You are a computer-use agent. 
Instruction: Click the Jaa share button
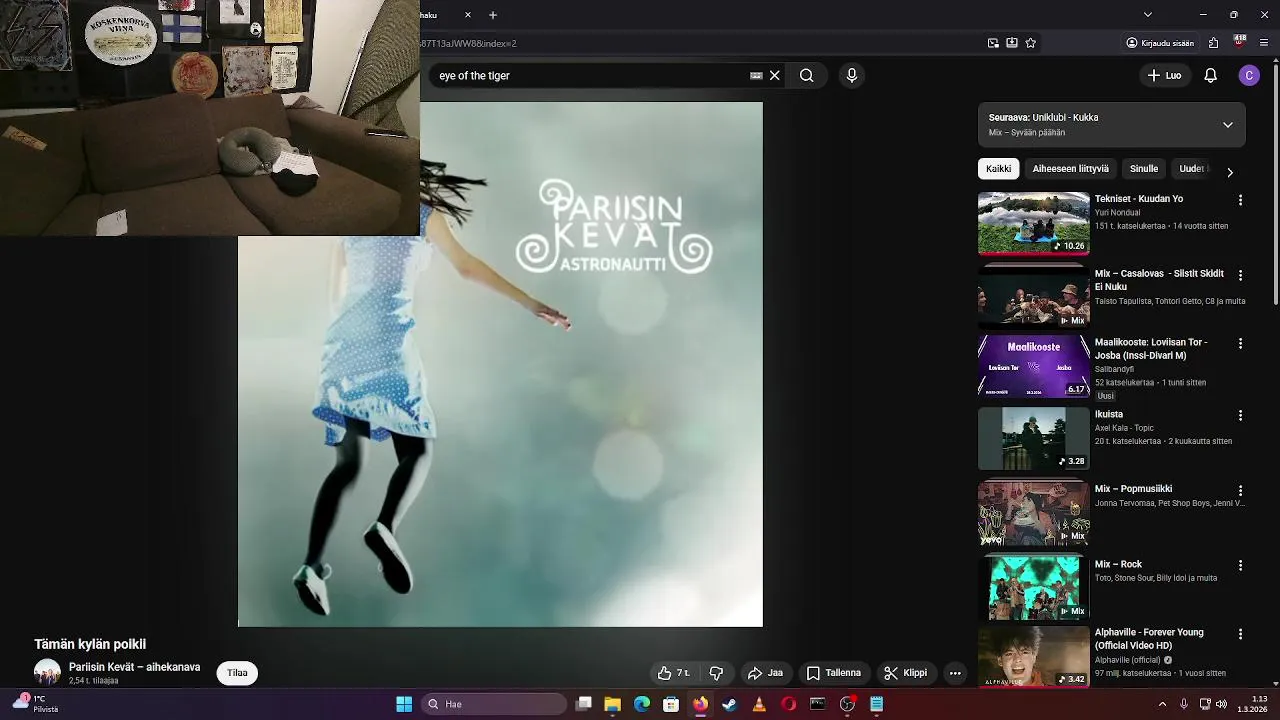(765, 673)
